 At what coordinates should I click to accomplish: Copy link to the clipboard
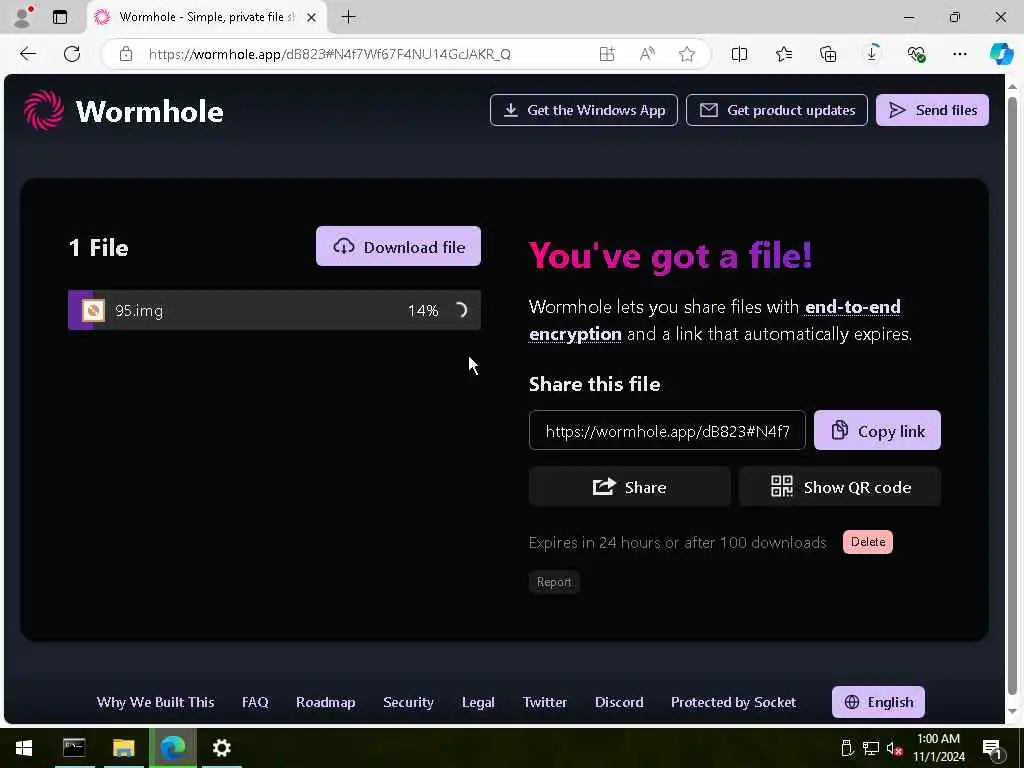coord(877,430)
